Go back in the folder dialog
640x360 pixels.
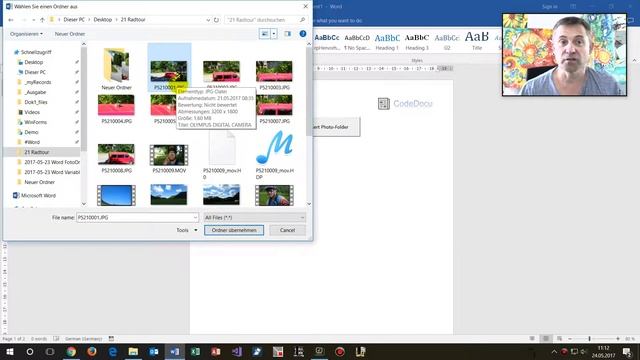11,20
